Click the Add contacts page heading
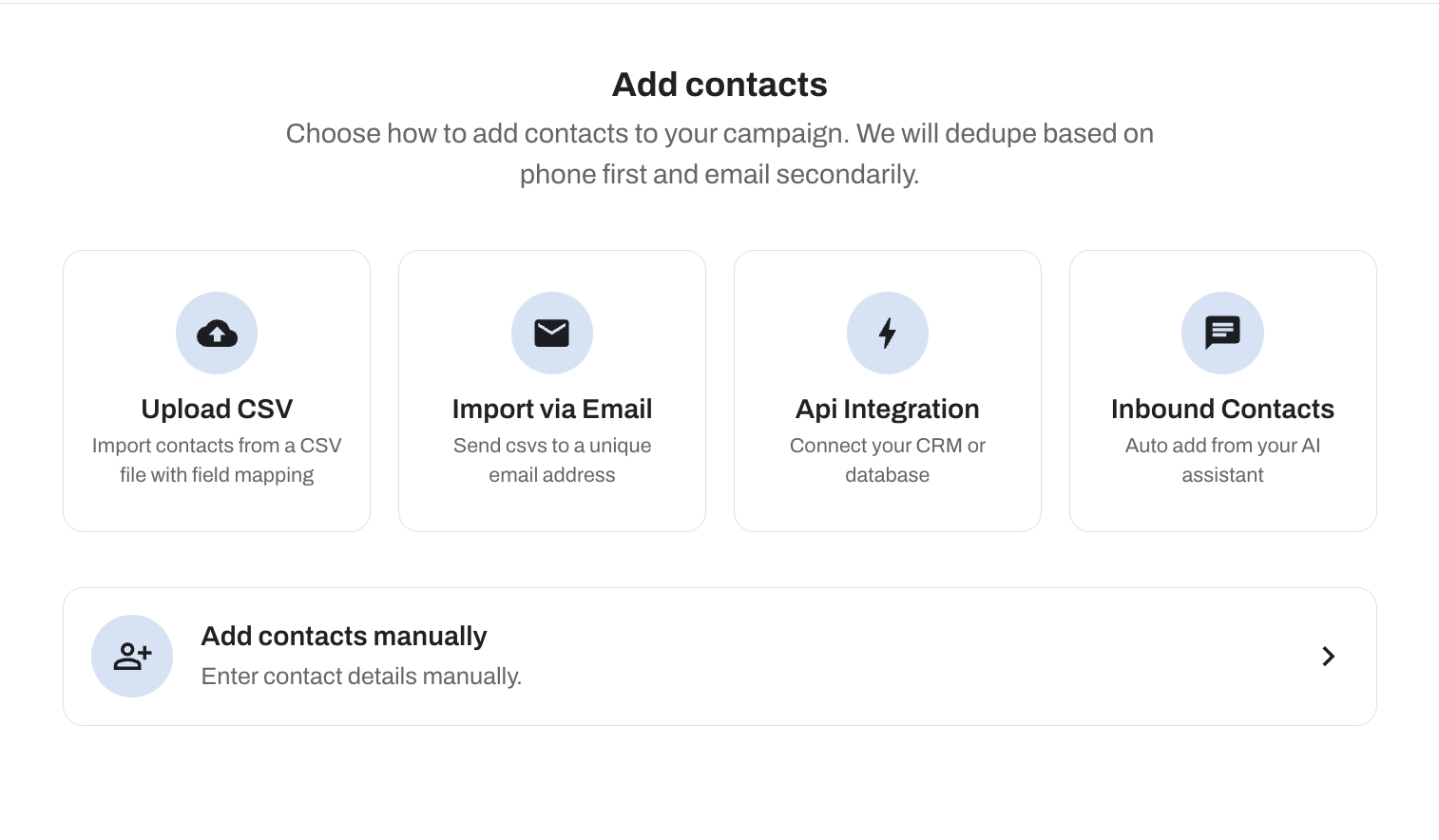Viewport: 1439px width, 840px height. point(719,85)
